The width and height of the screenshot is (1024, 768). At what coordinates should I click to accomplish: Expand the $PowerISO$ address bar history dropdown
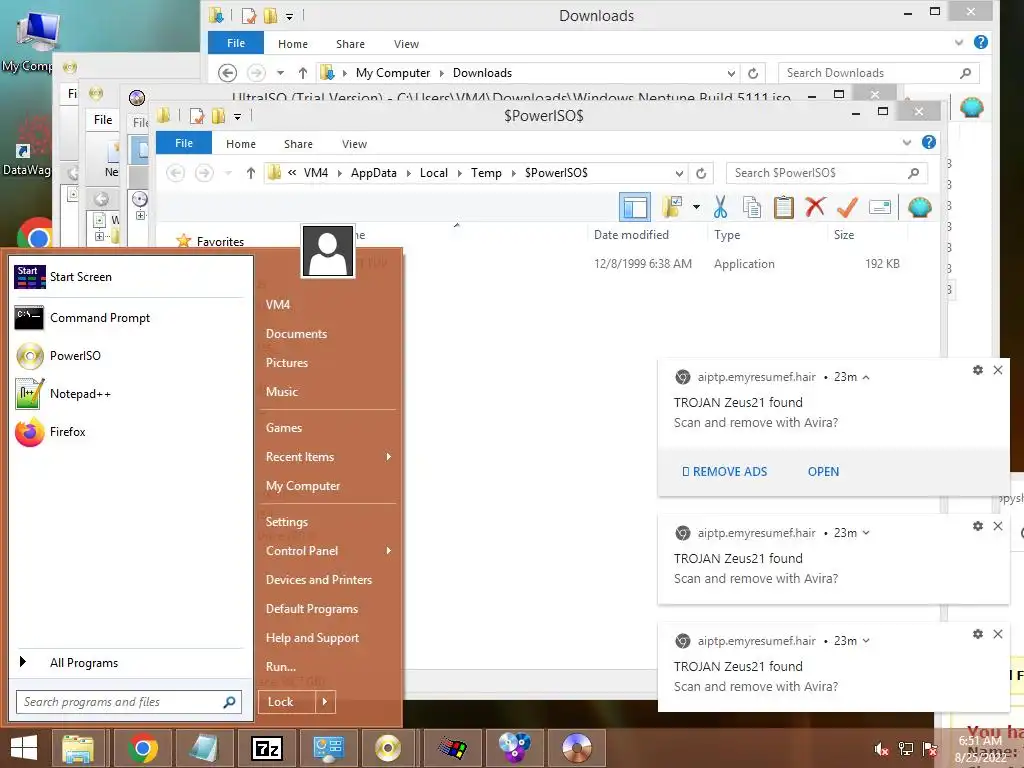[679, 173]
